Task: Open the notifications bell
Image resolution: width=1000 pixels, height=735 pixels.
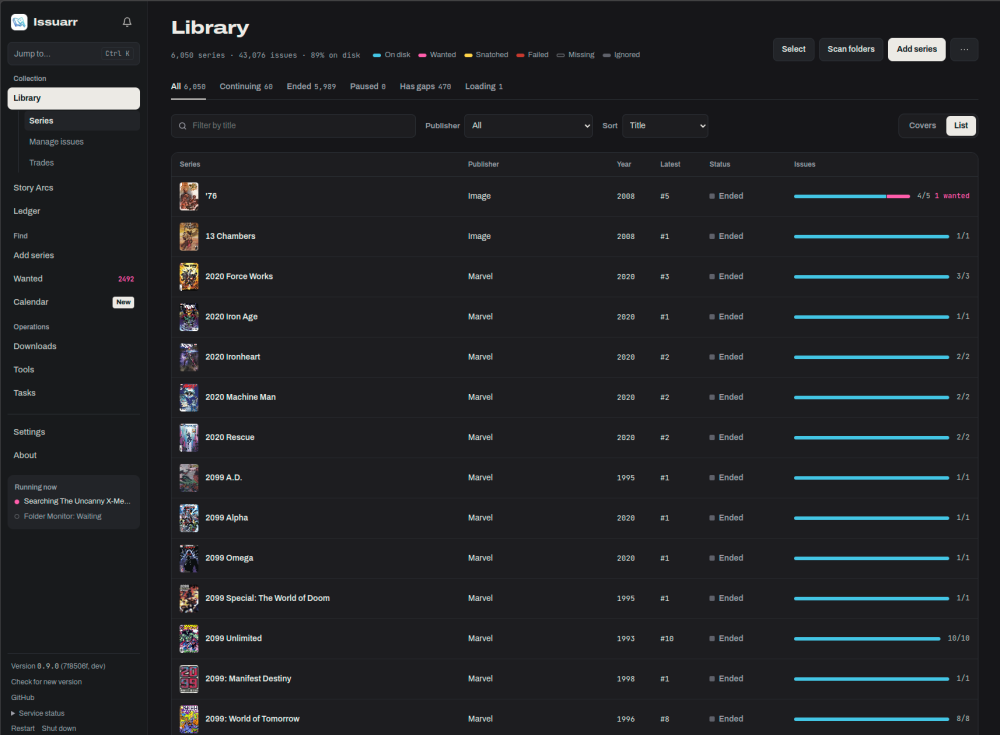Action: tap(127, 22)
